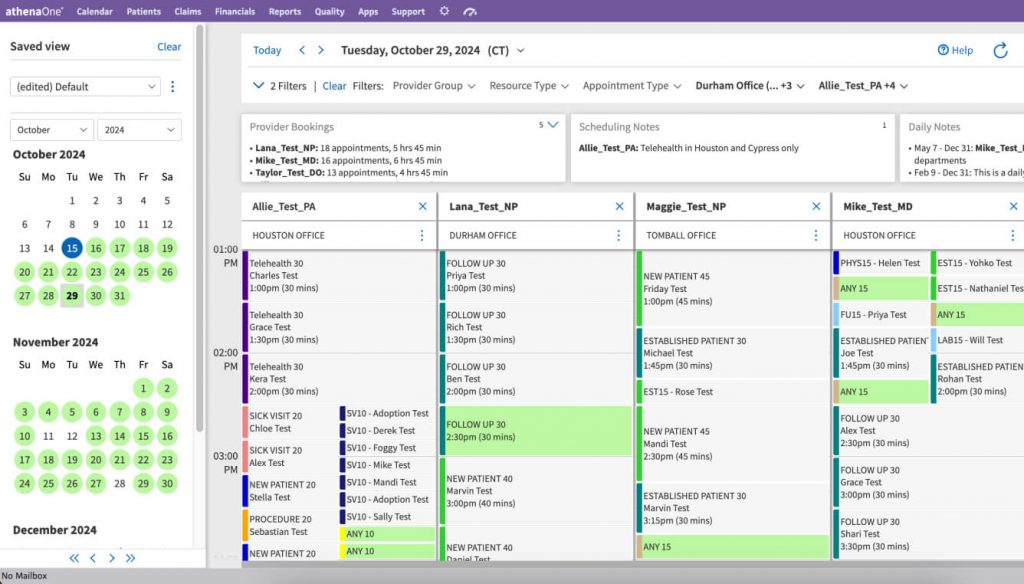
Task: Clear all filters with the Clear link
Action: pyautogui.click(x=334, y=86)
